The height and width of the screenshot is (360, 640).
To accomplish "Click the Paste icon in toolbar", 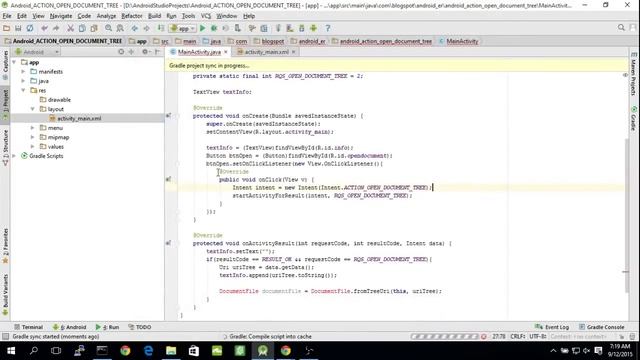I will 94,28.
